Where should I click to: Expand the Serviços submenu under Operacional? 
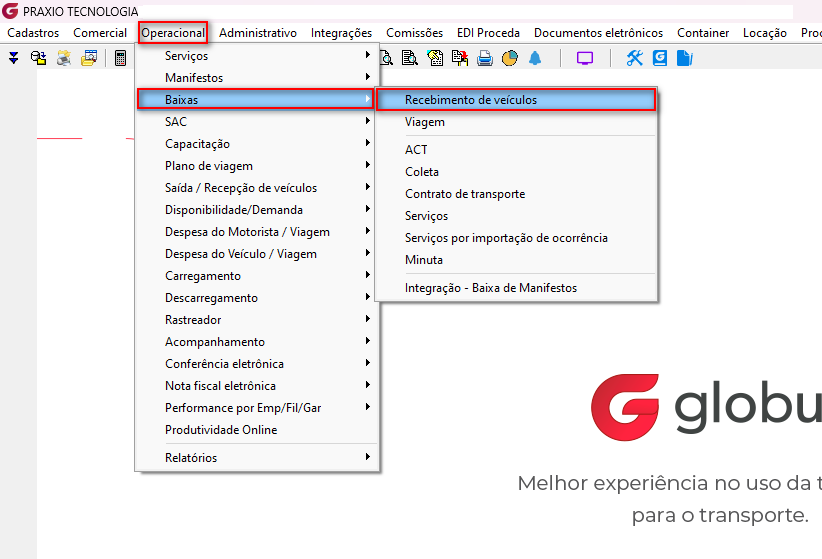[x=257, y=56]
